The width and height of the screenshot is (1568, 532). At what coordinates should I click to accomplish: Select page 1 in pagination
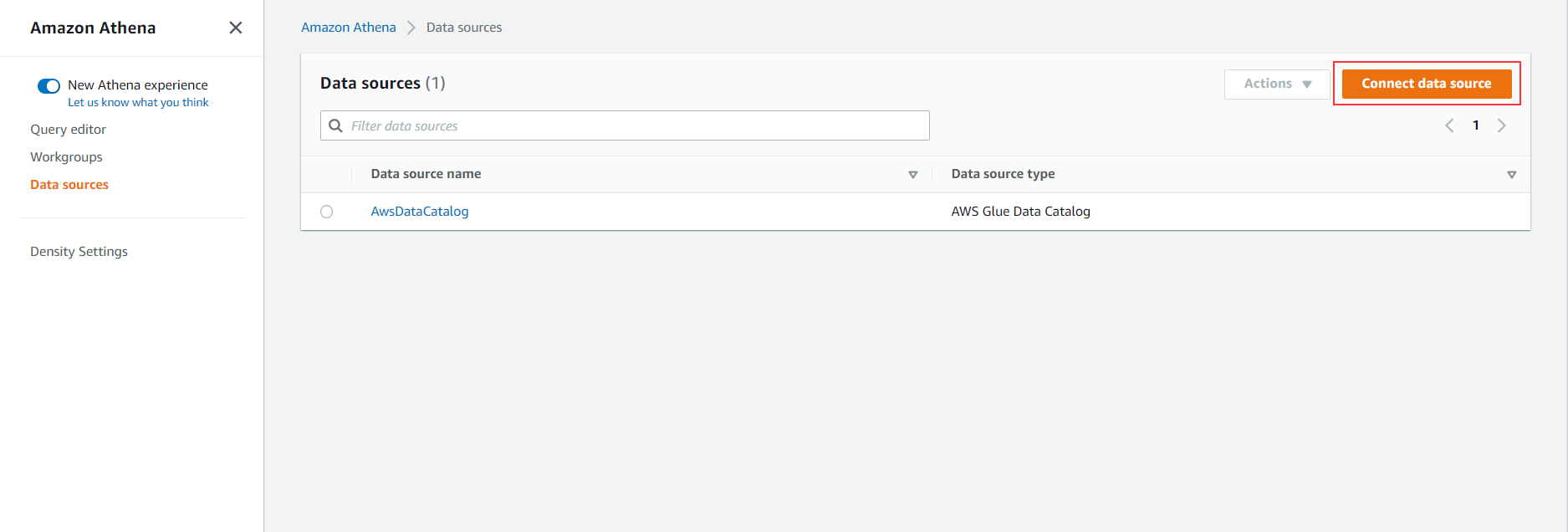[x=1476, y=125]
